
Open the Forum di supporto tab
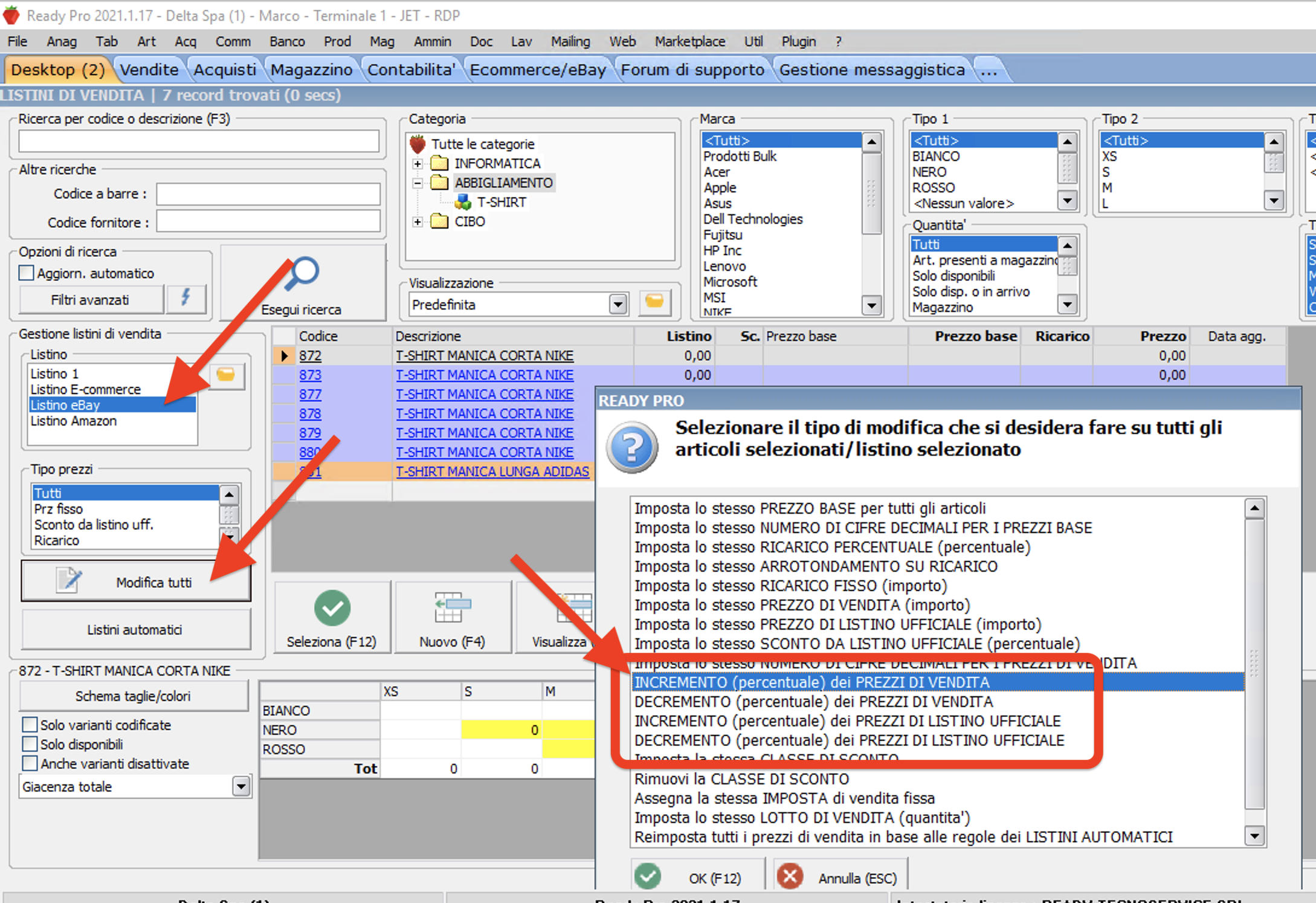tap(692, 70)
